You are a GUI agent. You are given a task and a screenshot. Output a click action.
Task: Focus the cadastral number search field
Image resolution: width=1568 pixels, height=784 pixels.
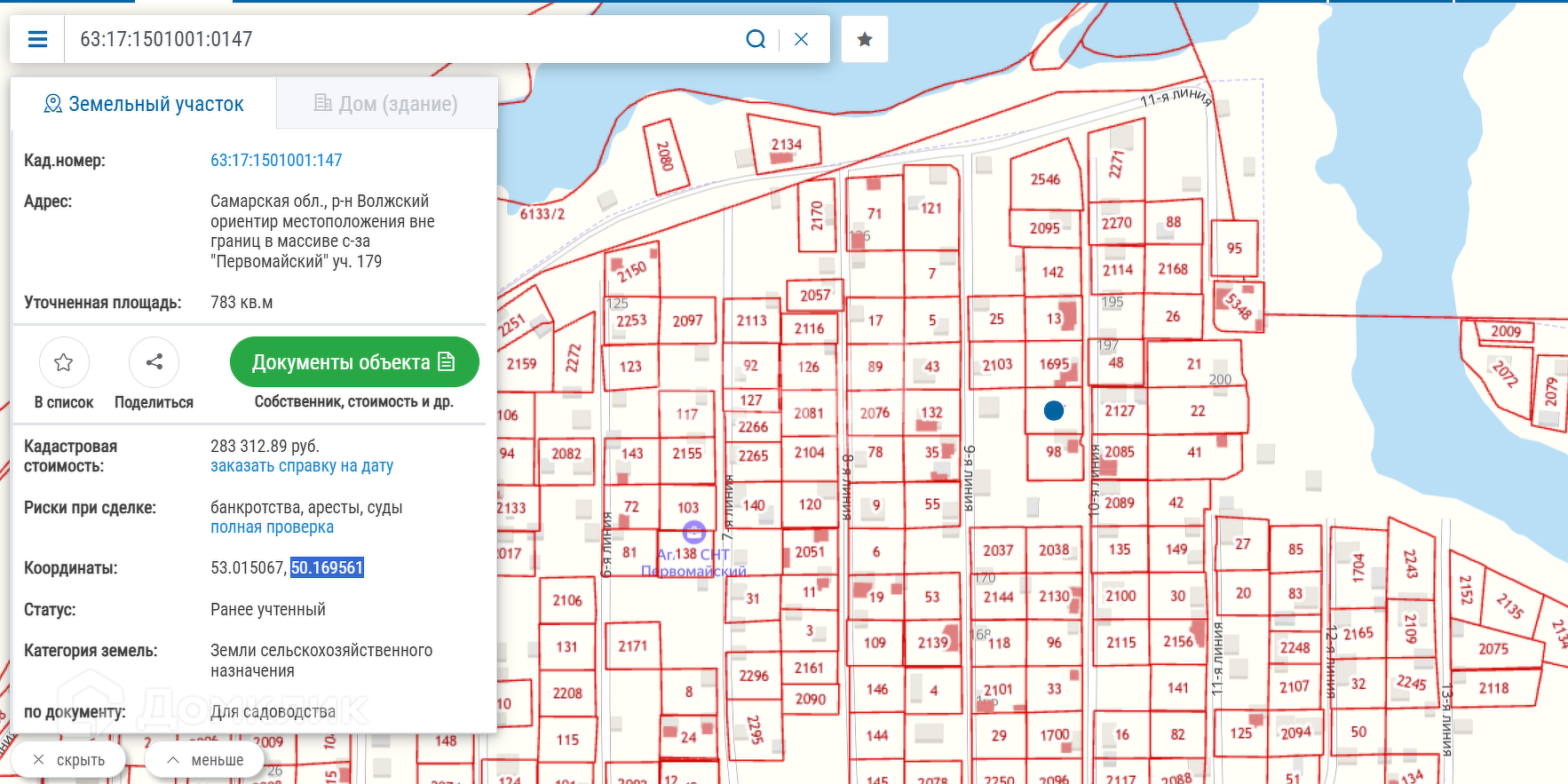(x=404, y=39)
